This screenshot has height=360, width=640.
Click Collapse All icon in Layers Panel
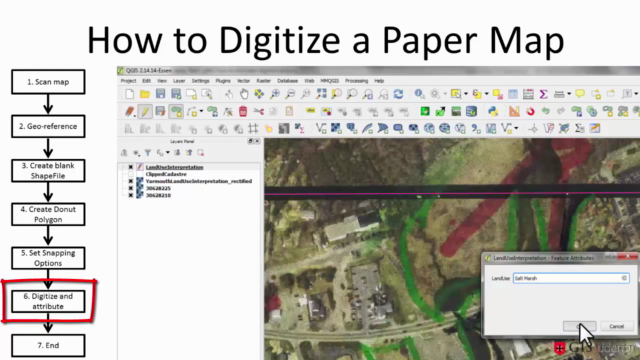tap(189, 153)
